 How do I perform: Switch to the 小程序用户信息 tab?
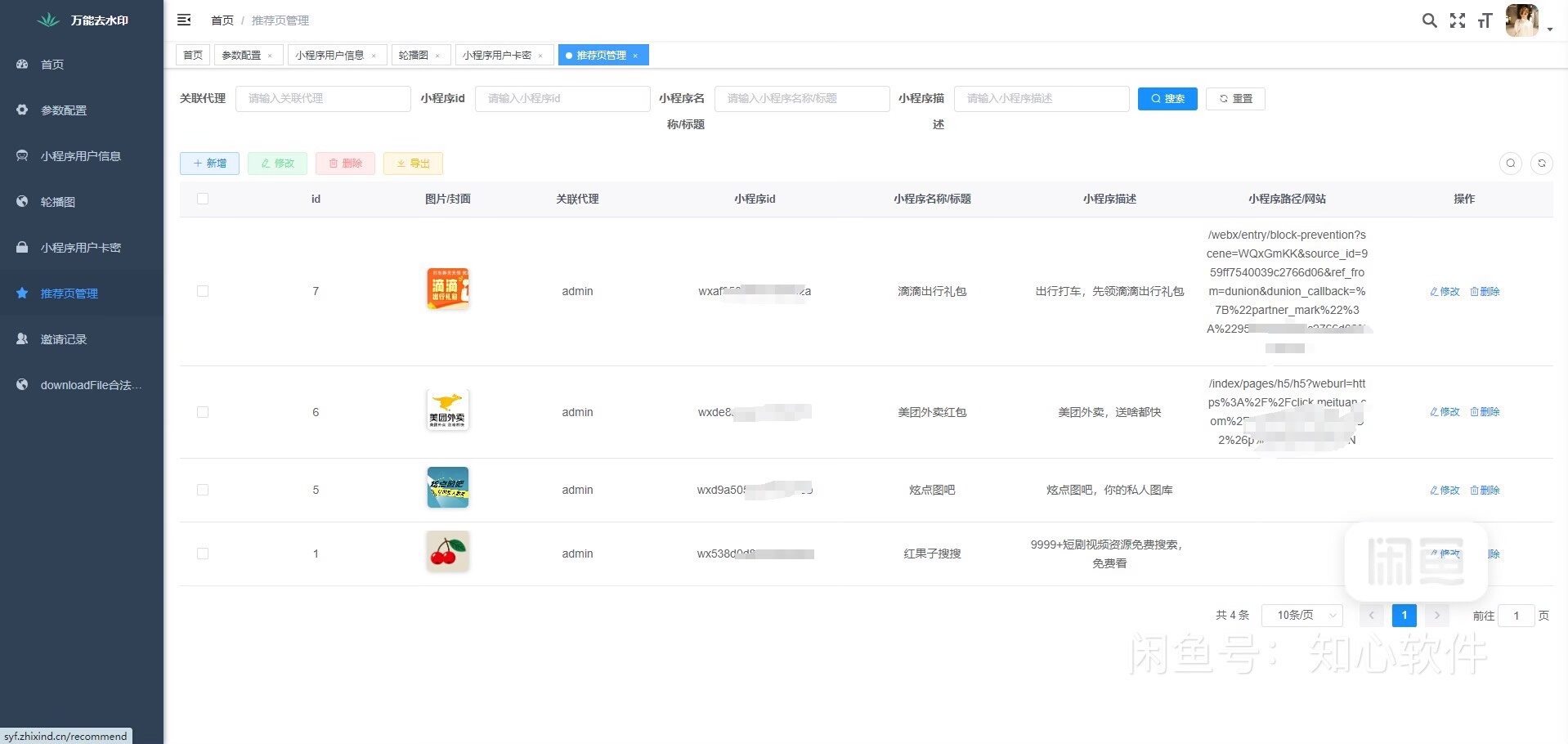[329, 55]
